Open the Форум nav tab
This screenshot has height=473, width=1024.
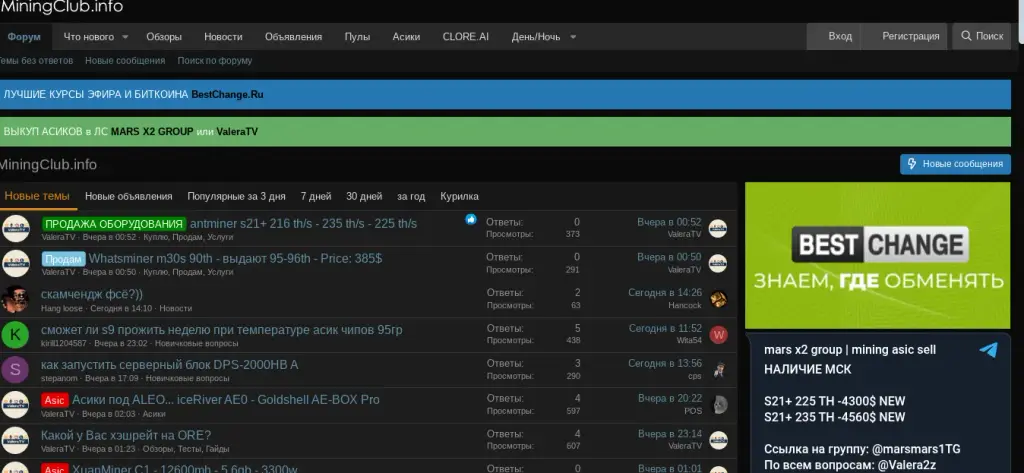(24, 37)
